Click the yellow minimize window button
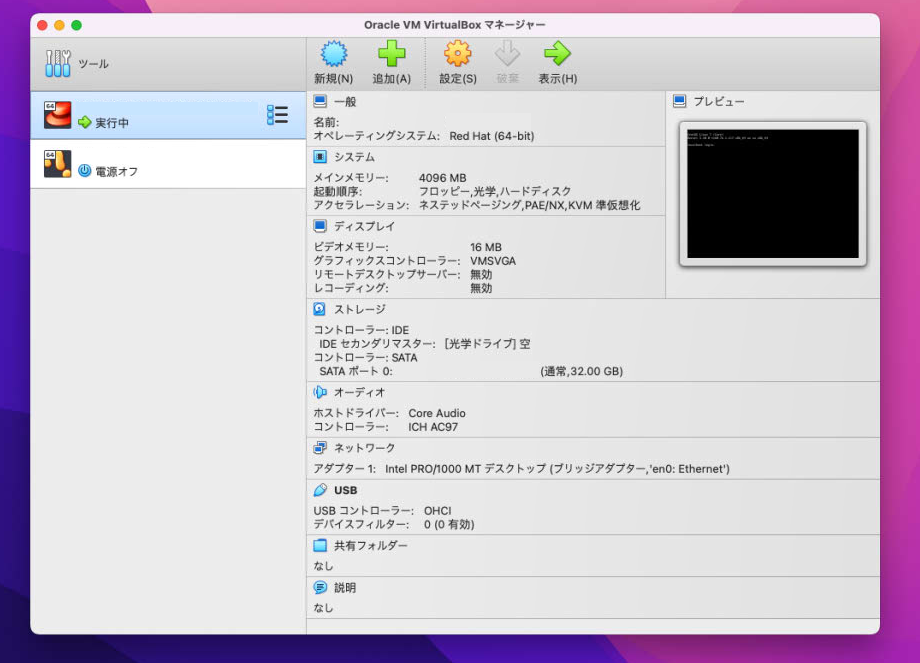Image resolution: width=920 pixels, height=663 pixels. [59, 25]
